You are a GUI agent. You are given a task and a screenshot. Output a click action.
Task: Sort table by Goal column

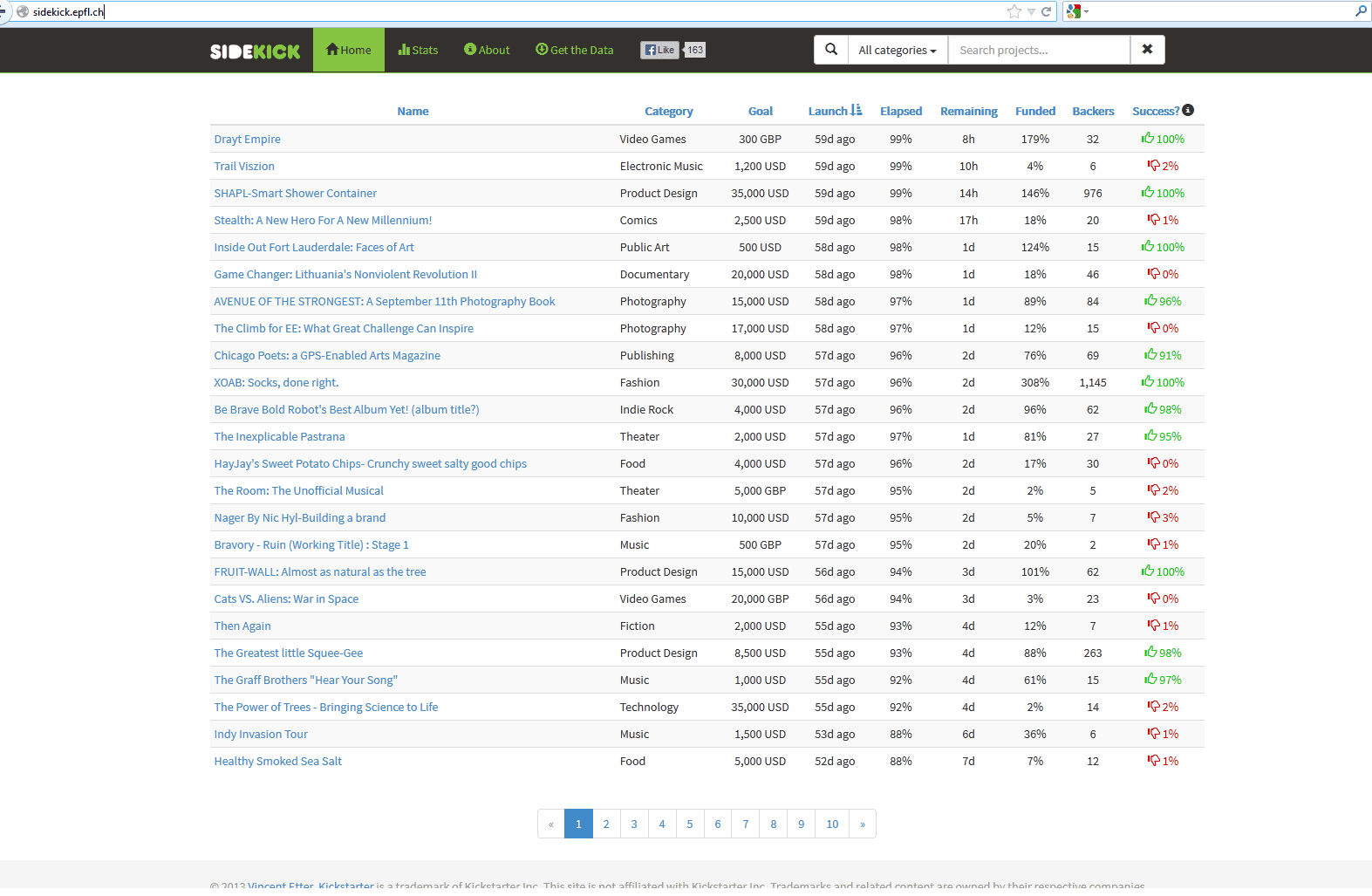(761, 111)
